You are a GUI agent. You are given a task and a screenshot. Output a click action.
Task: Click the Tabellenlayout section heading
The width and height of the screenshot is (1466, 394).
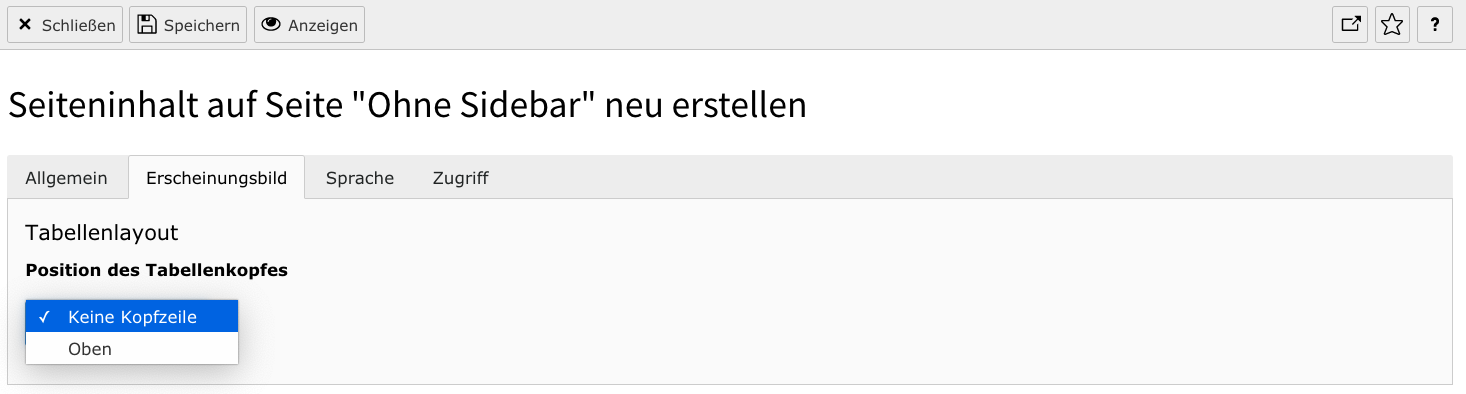[102, 233]
